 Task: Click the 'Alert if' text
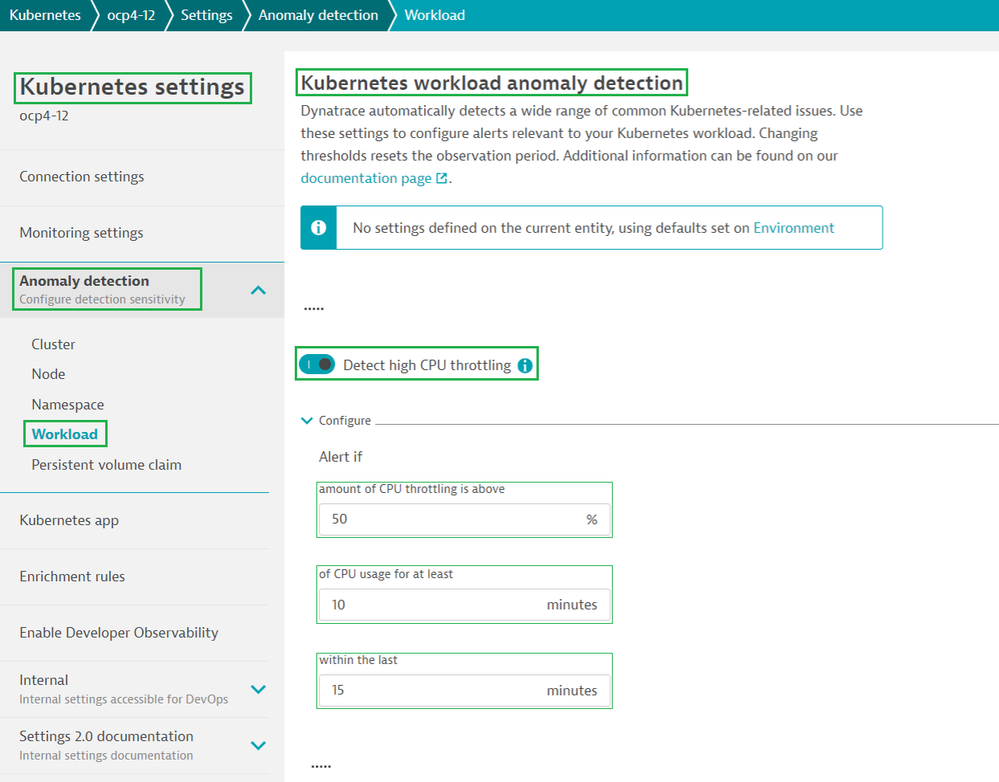[340, 457]
